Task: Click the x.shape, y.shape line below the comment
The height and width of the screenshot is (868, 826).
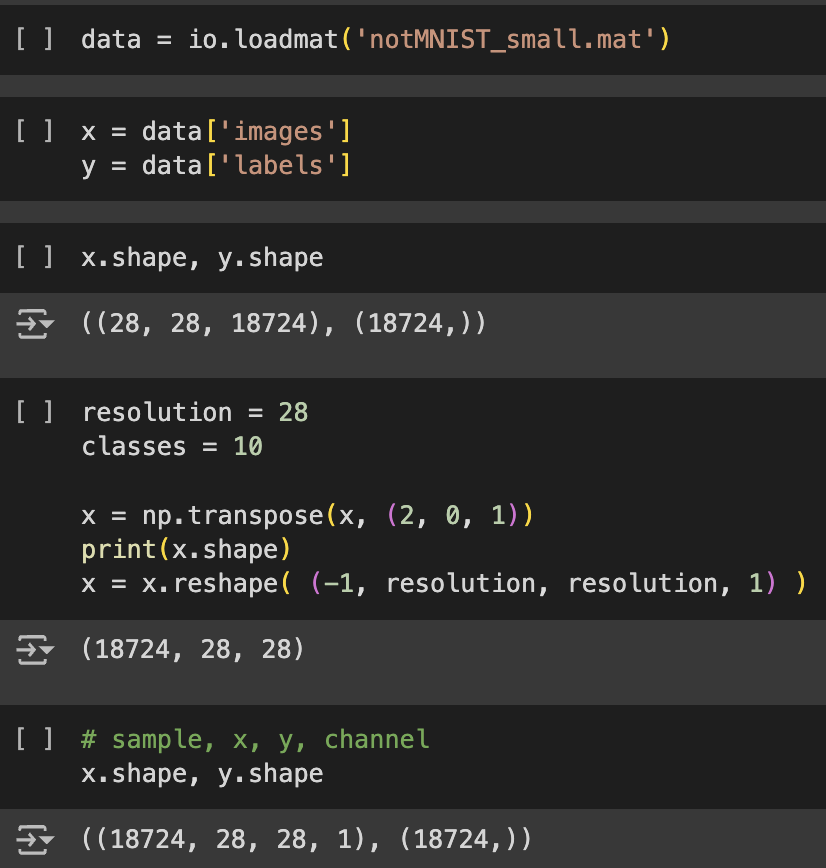Action: click(x=202, y=774)
